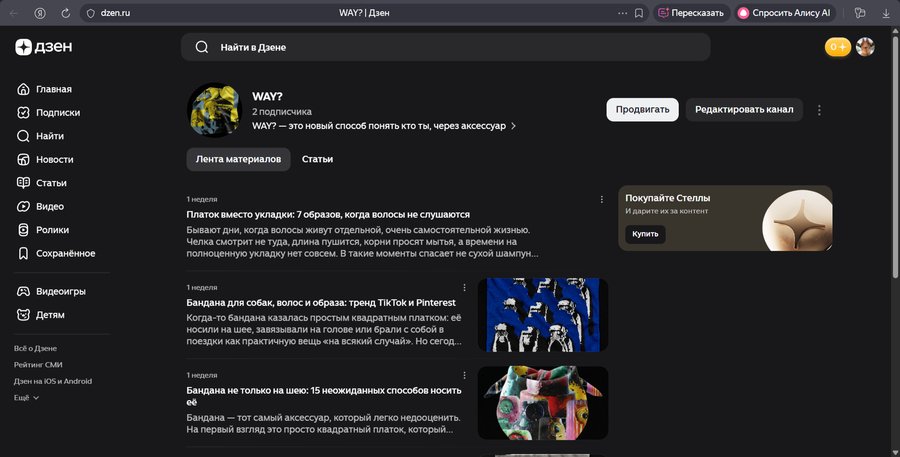Select the Лента материалов tab

[x=238, y=159]
